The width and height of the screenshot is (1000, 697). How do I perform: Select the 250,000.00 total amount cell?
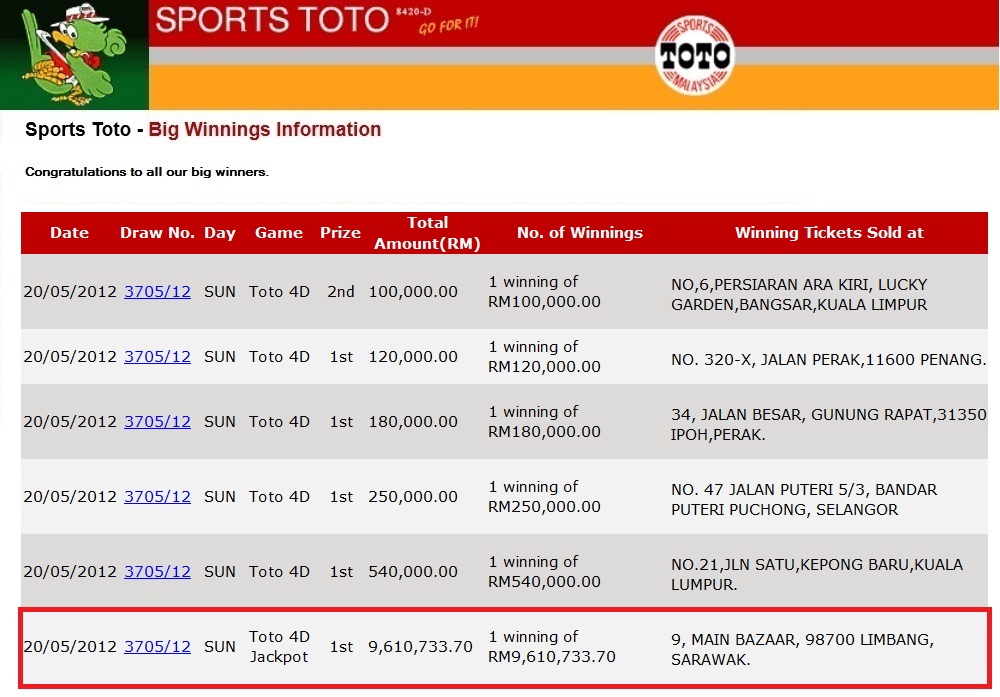413,497
